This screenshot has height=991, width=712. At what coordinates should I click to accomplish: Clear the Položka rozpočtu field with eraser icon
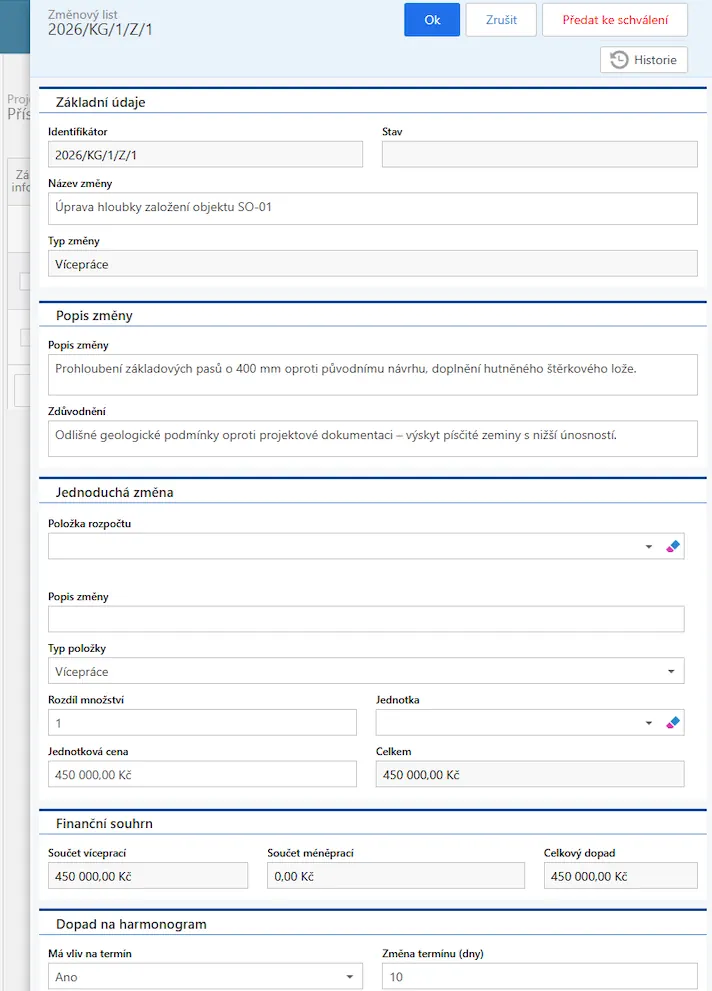tap(672, 547)
